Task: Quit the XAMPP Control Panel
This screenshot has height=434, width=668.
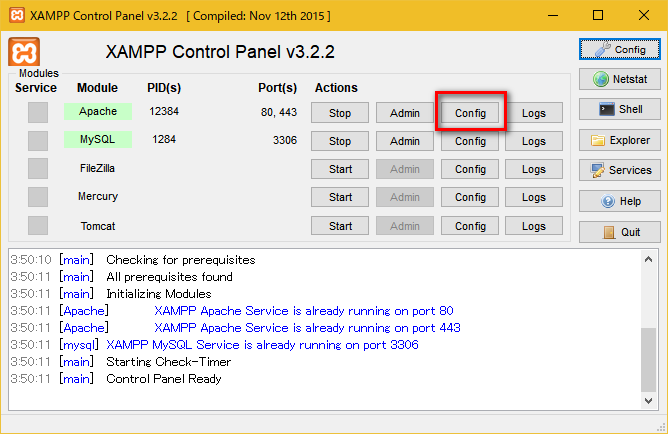Action: [x=620, y=232]
